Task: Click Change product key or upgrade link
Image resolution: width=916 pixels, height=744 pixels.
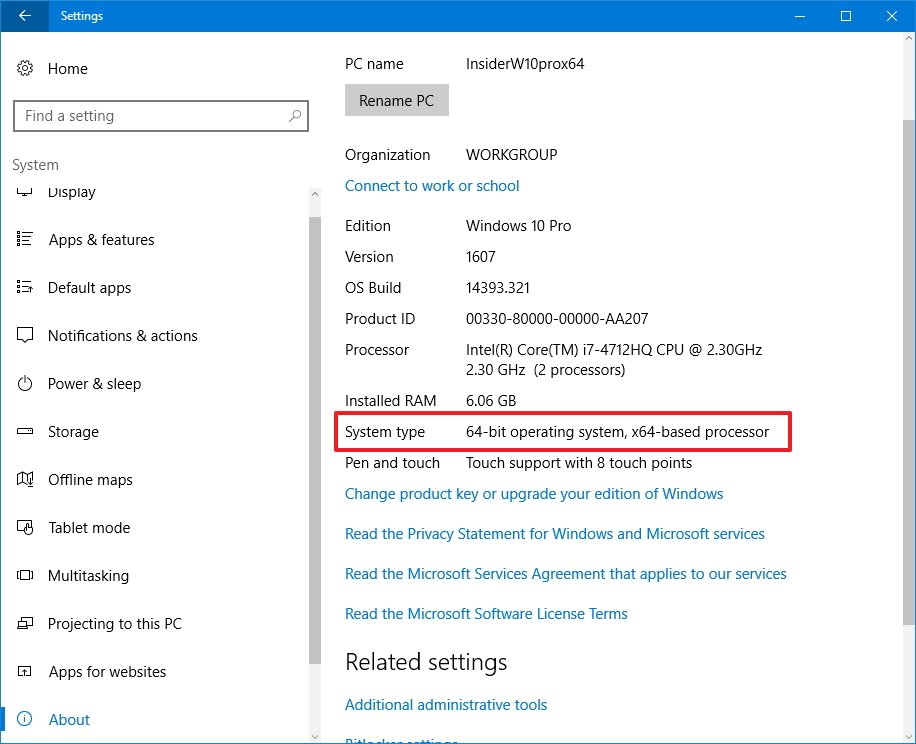Action: 534,494
